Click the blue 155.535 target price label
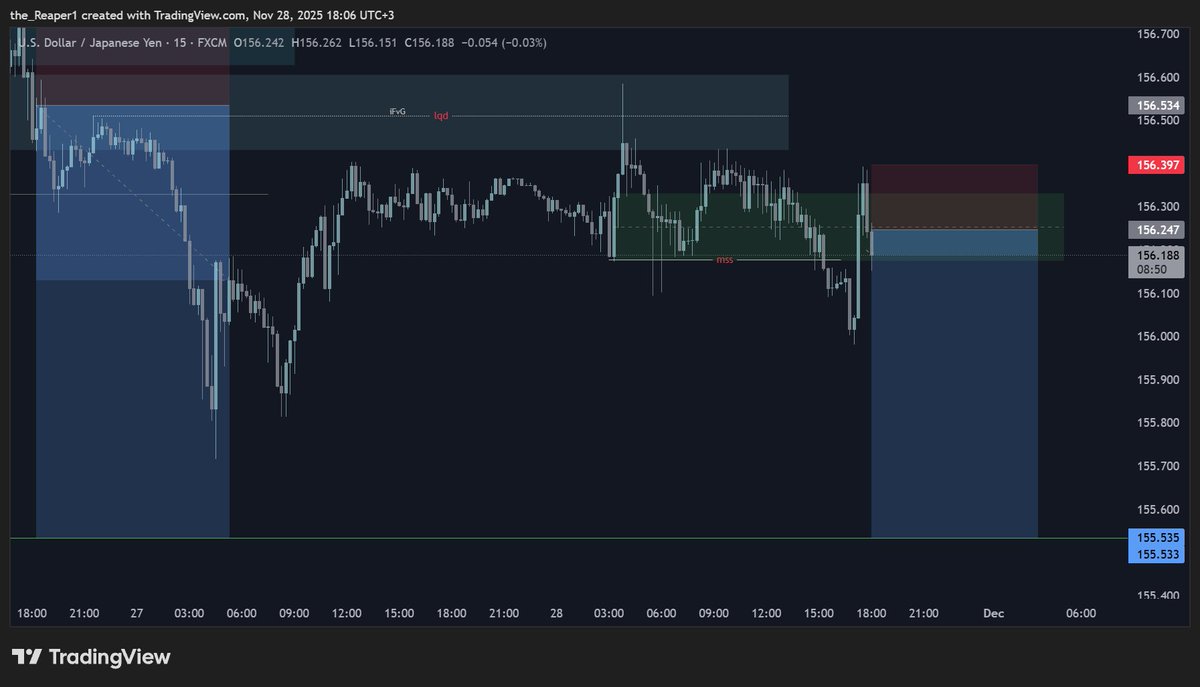Image resolution: width=1200 pixels, height=687 pixels. coord(1155,537)
